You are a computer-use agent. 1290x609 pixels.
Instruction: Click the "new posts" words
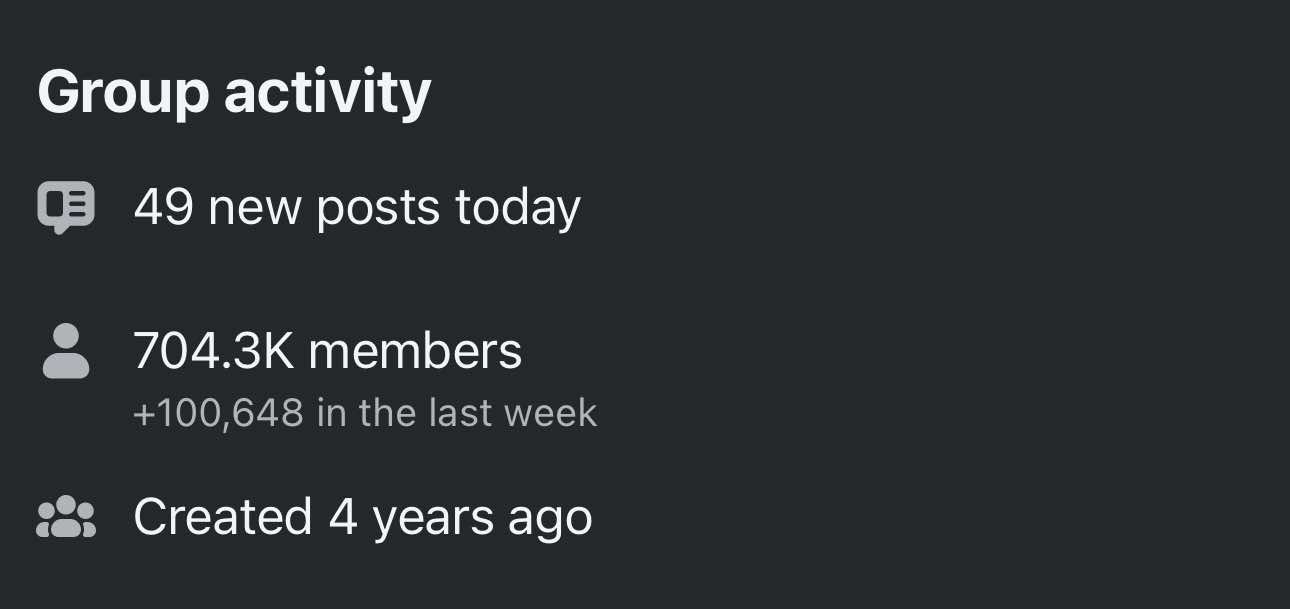[324, 208]
